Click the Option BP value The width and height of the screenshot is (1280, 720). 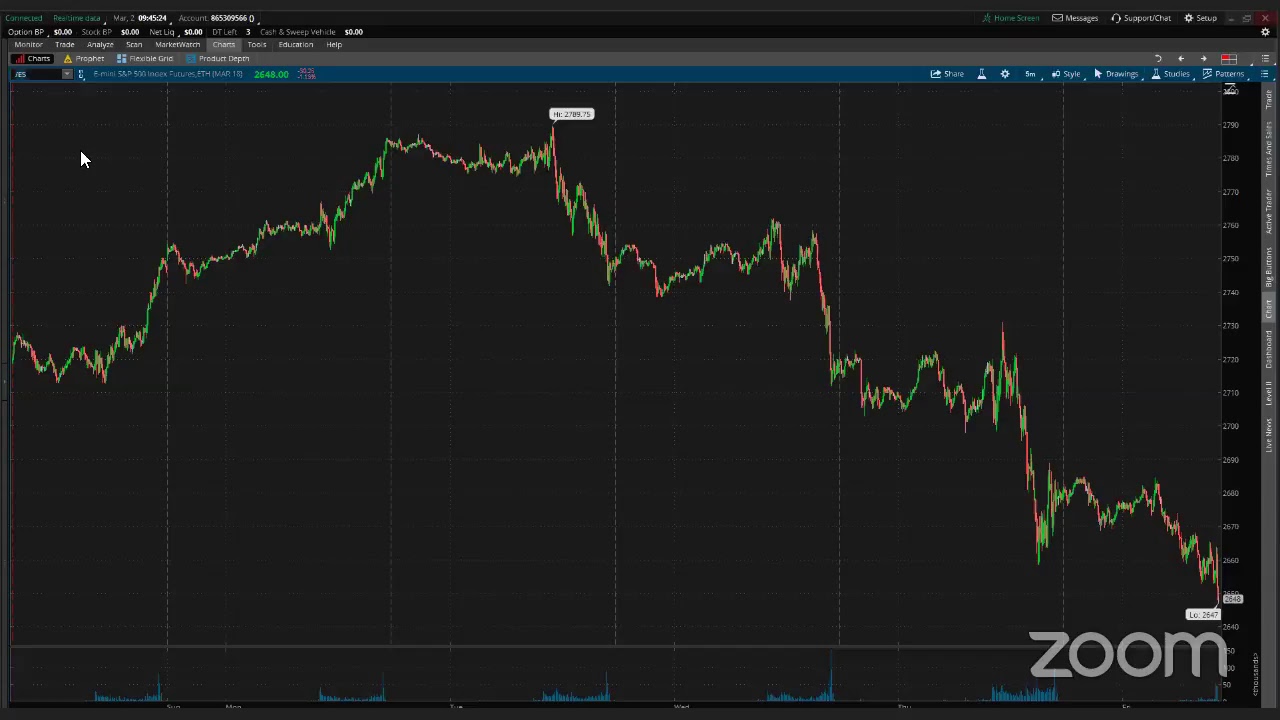62,32
